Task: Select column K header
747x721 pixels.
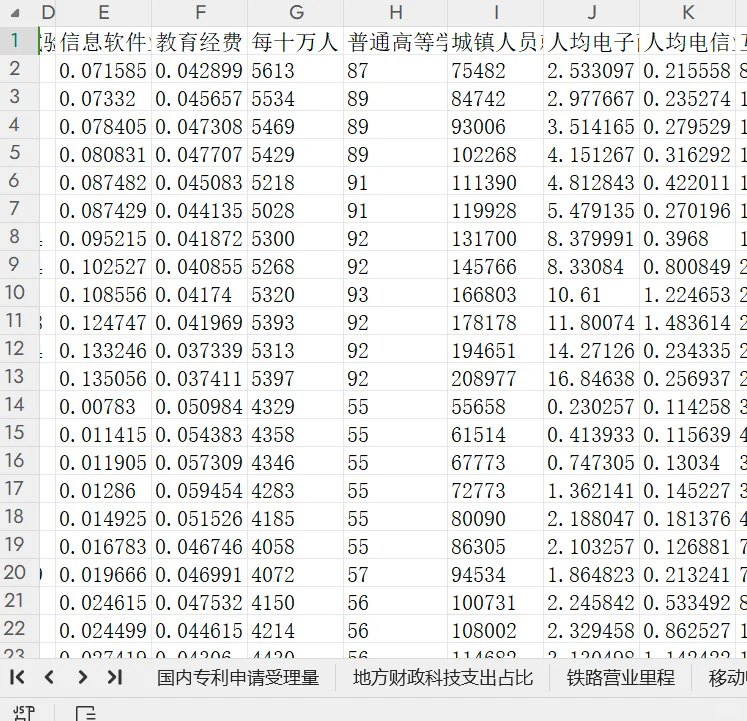Action: [687, 12]
